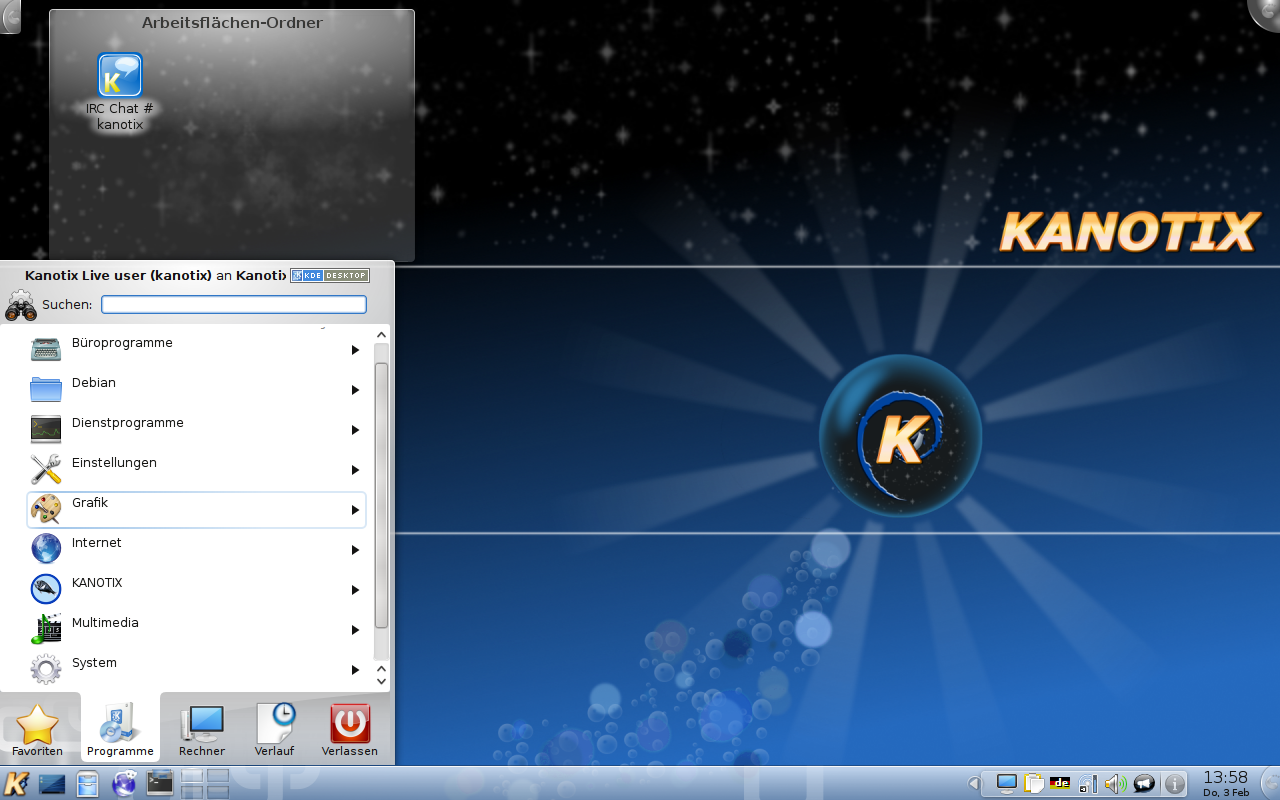Open the globe web browser panel icon
Viewport: 1280px width, 800px height.
tap(125, 784)
